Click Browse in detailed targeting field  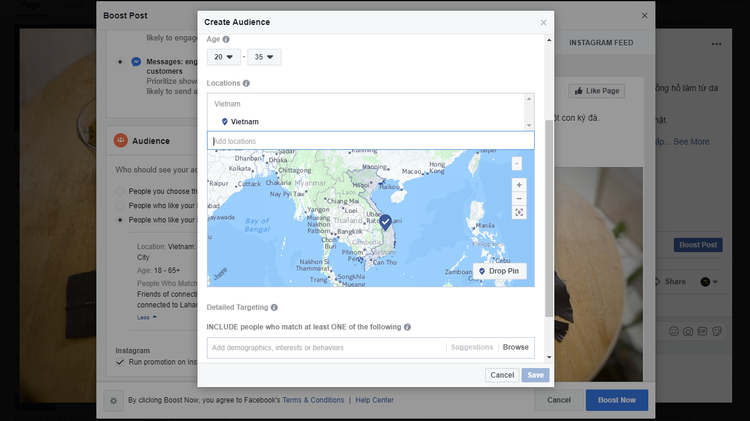tap(515, 347)
